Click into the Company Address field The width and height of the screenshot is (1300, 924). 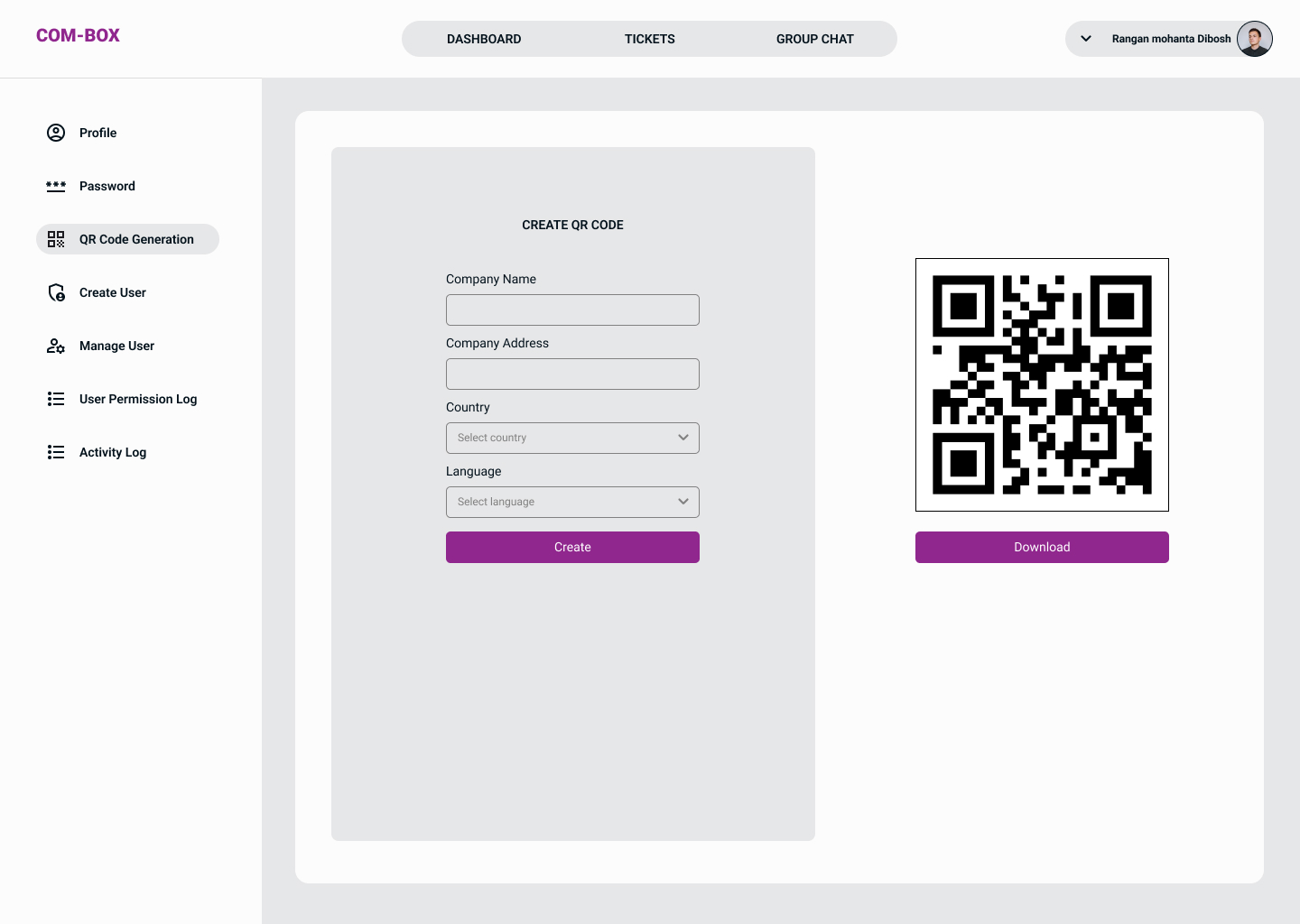[x=572, y=374]
